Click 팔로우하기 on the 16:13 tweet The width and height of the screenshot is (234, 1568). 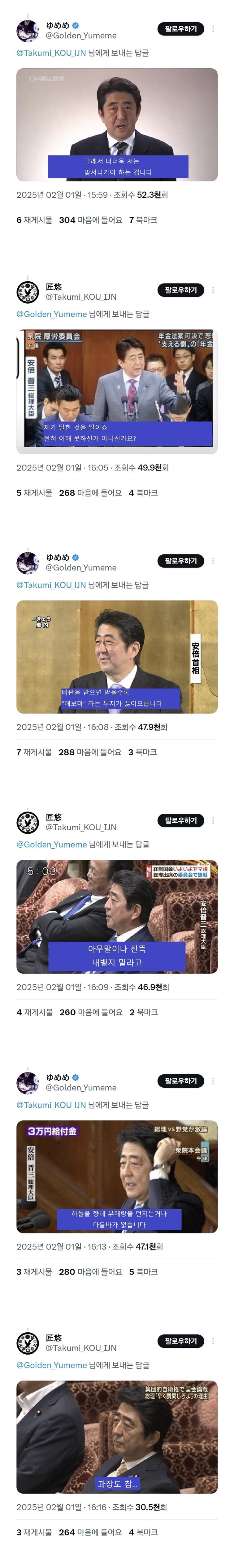181,1081
